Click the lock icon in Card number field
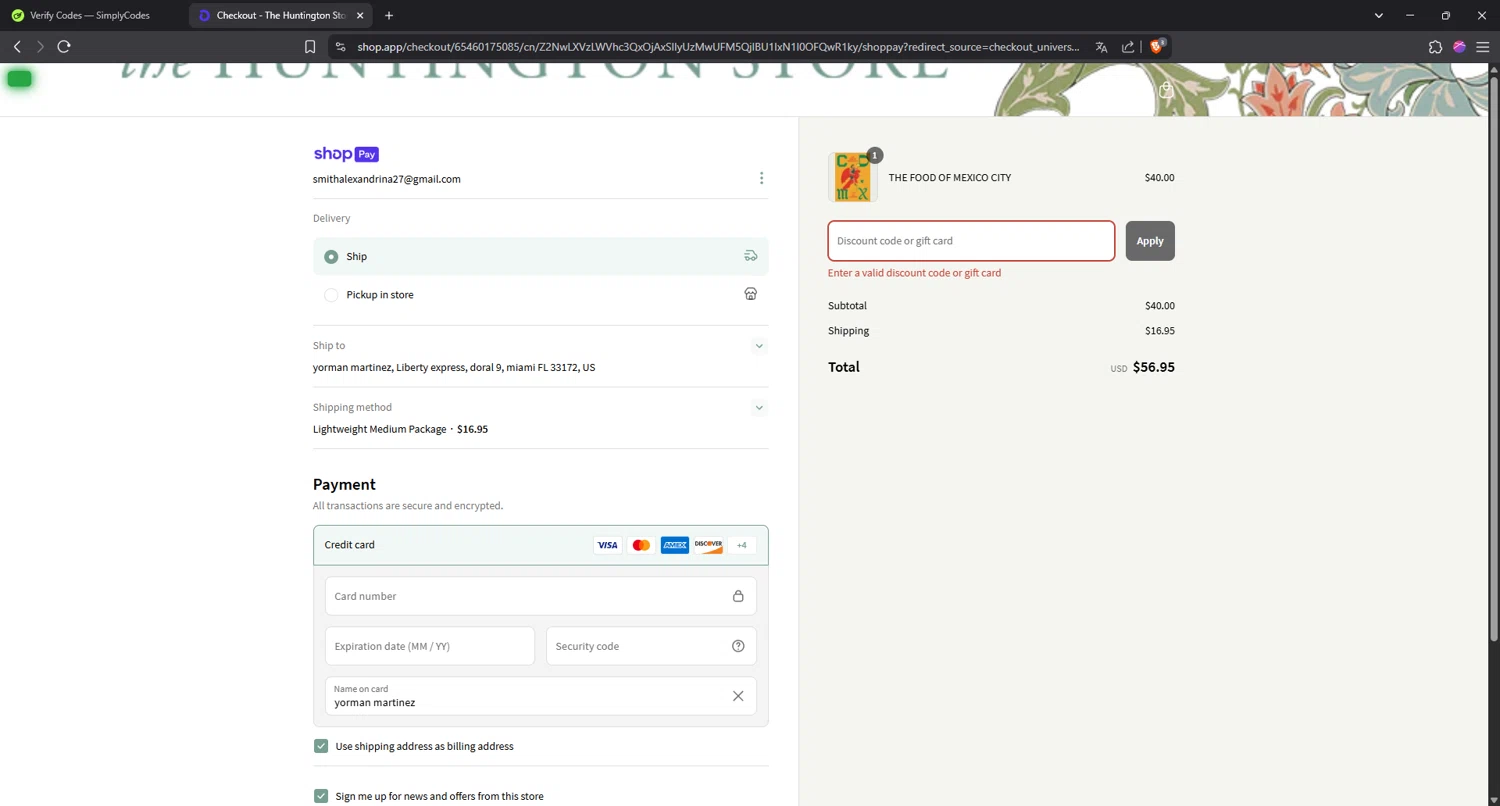This screenshot has height=806, width=1500. click(x=738, y=596)
